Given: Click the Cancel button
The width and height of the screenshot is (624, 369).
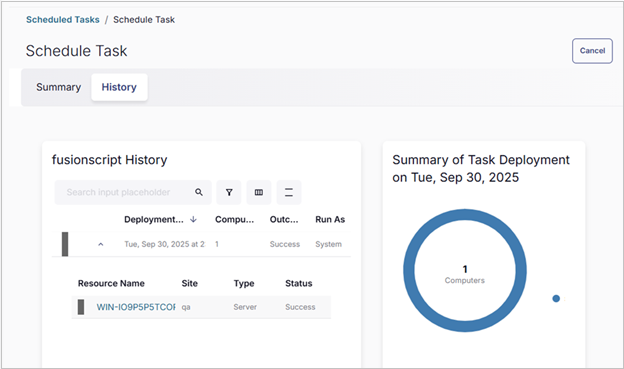Looking at the screenshot, I should (592, 51).
